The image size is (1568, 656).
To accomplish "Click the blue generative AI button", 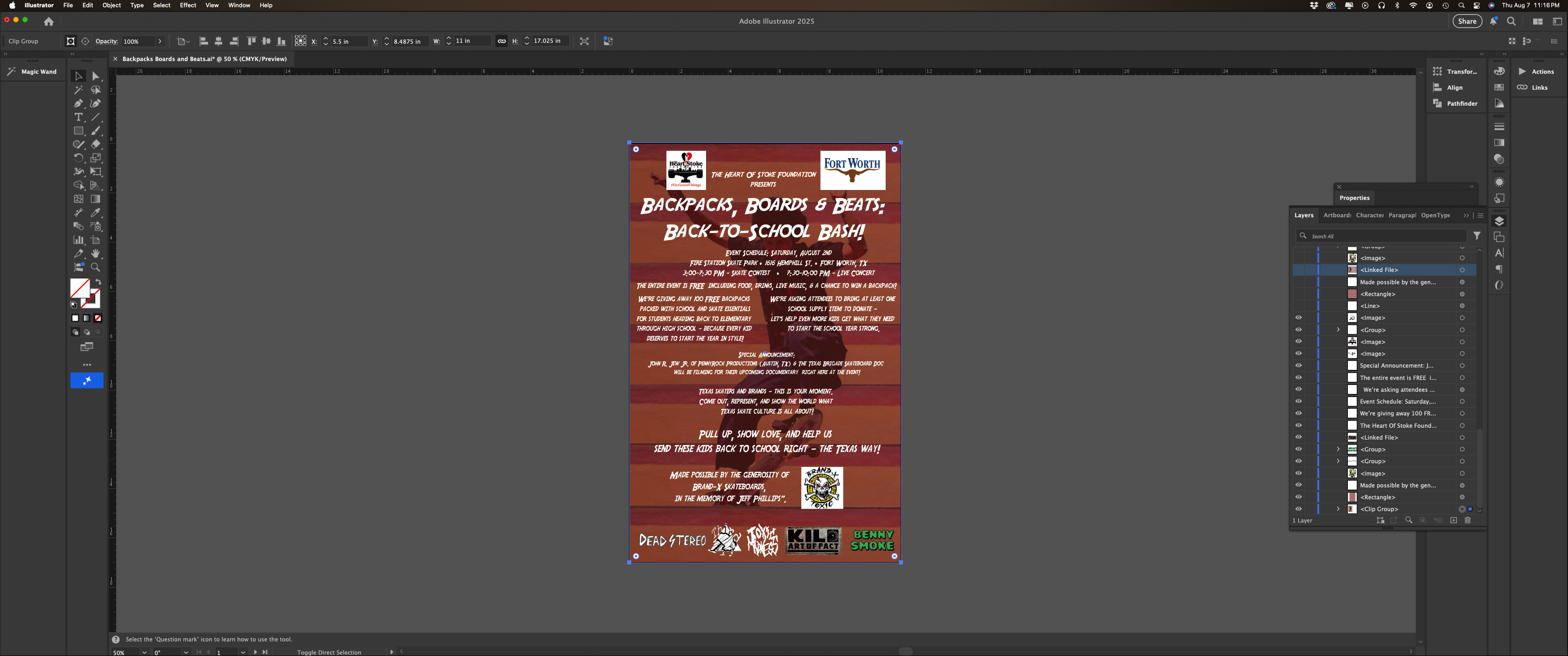I will pyautogui.click(x=87, y=380).
